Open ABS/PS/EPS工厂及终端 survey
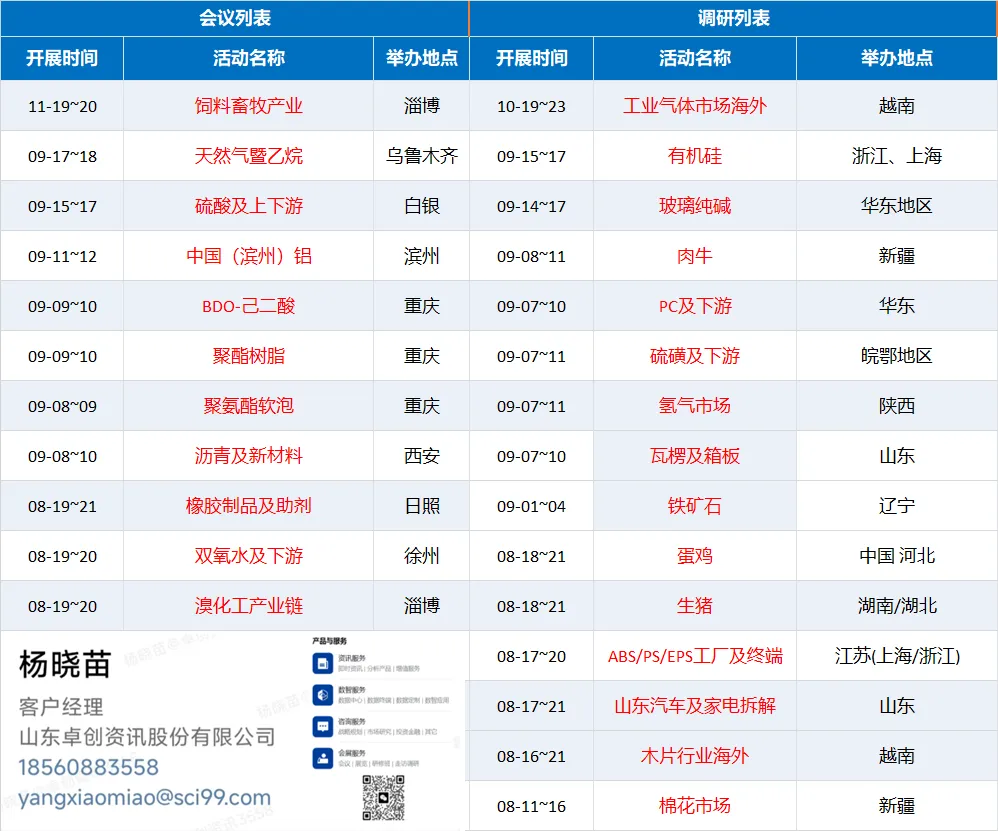The height and width of the screenshot is (831, 998). pos(695,656)
